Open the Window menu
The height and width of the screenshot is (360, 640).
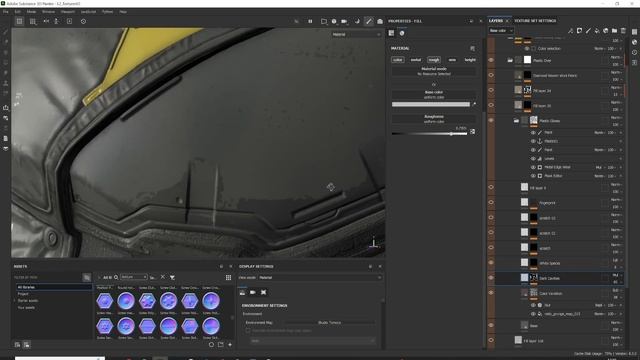(48, 12)
